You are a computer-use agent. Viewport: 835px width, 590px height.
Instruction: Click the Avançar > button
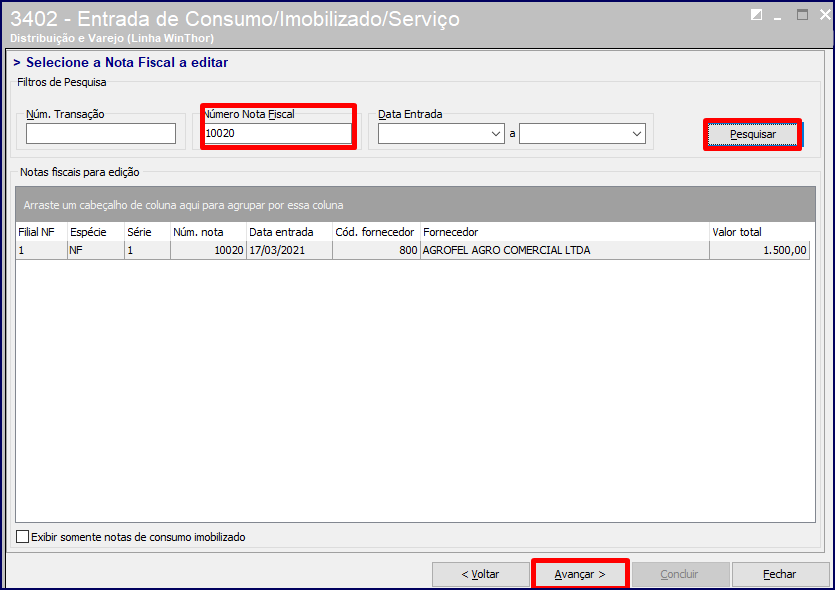point(580,574)
